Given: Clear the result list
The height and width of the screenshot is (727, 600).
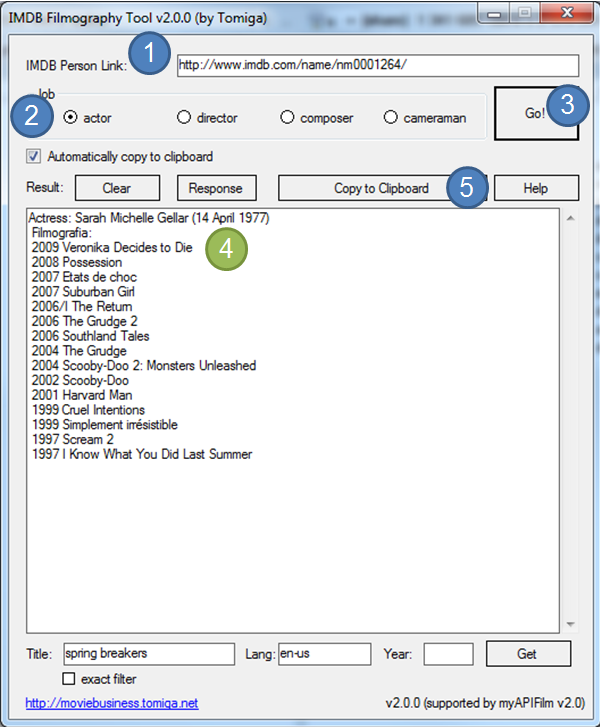Looking at the screenshot, I should 117,188.
